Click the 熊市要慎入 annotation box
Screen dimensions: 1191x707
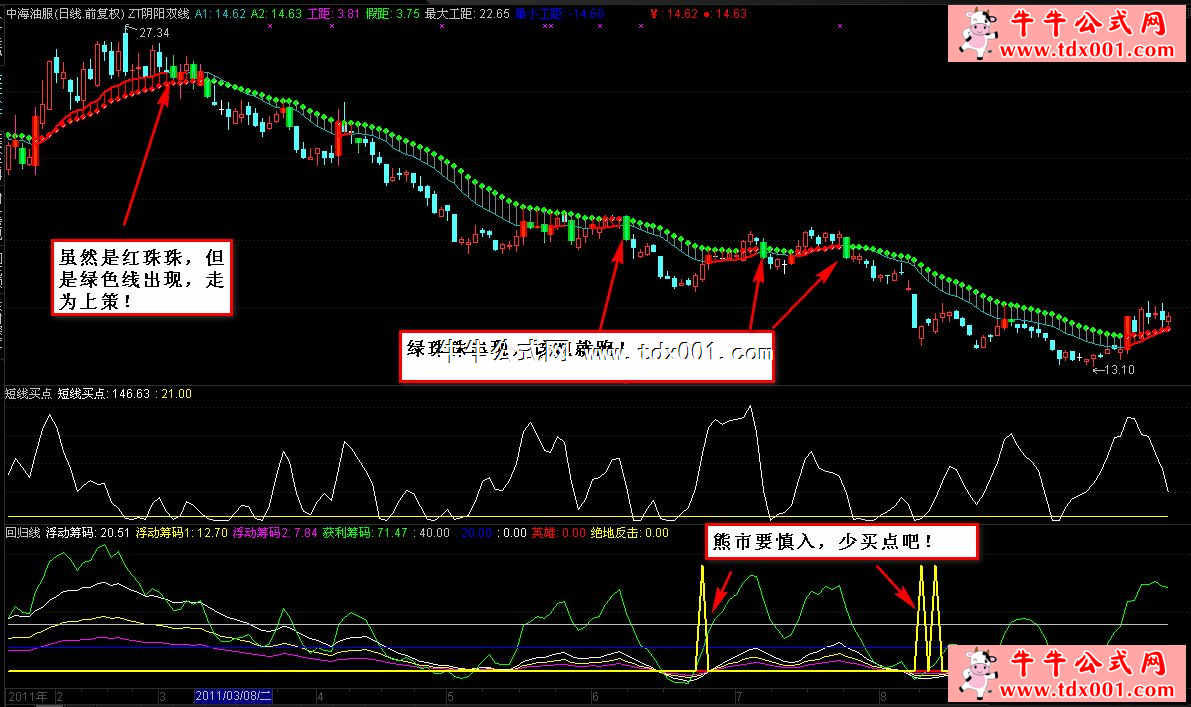click(840, 541)
